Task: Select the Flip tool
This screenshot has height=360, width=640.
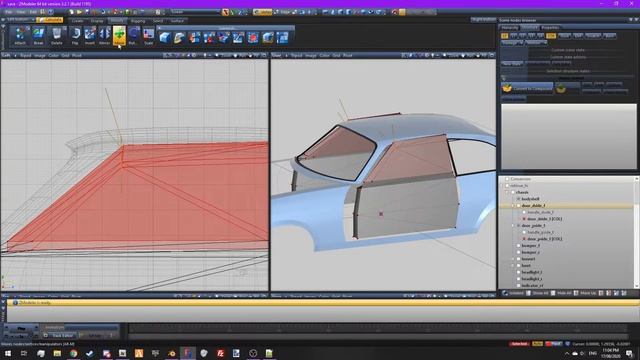Action: [x=75, y=36]
